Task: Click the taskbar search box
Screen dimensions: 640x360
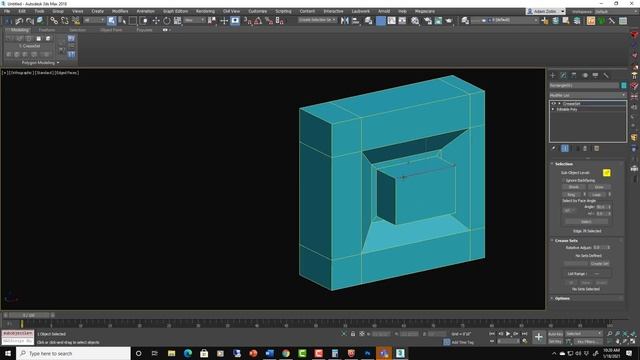Action: 73,353
